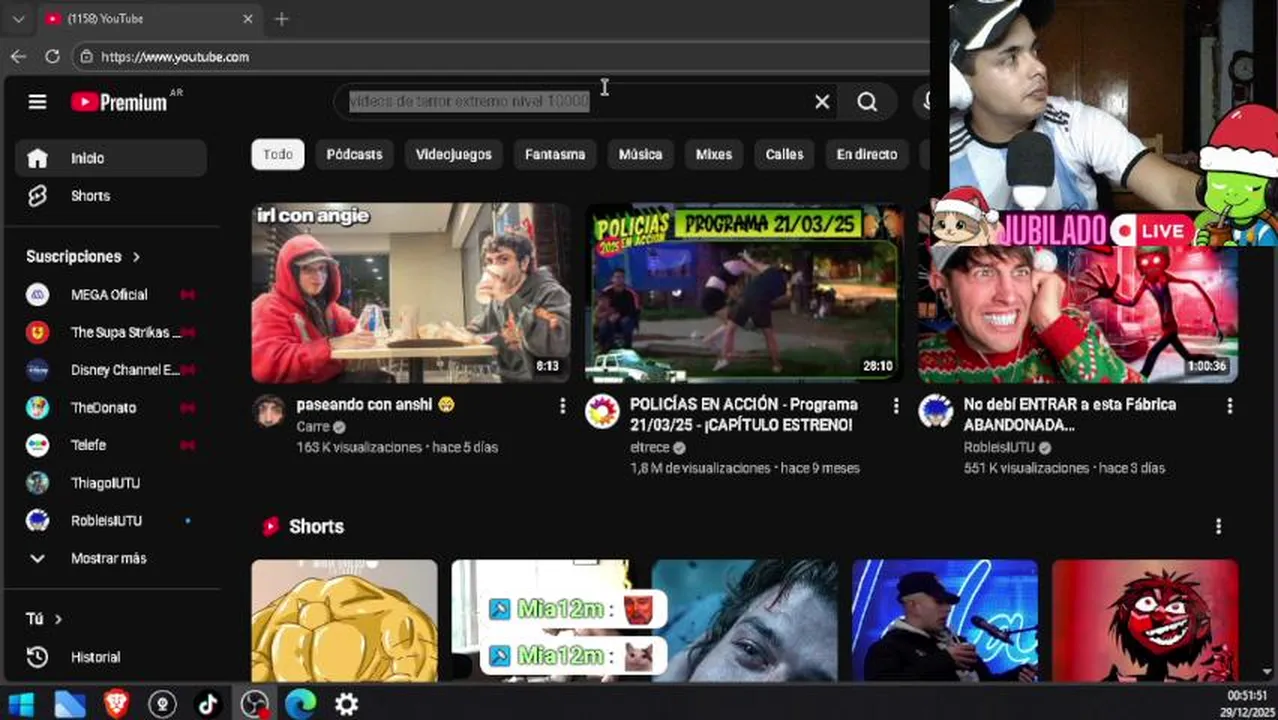Open the Mia12m chat Short
The height and width of the screenshot is (720, 1278).
tap(544, 620)
